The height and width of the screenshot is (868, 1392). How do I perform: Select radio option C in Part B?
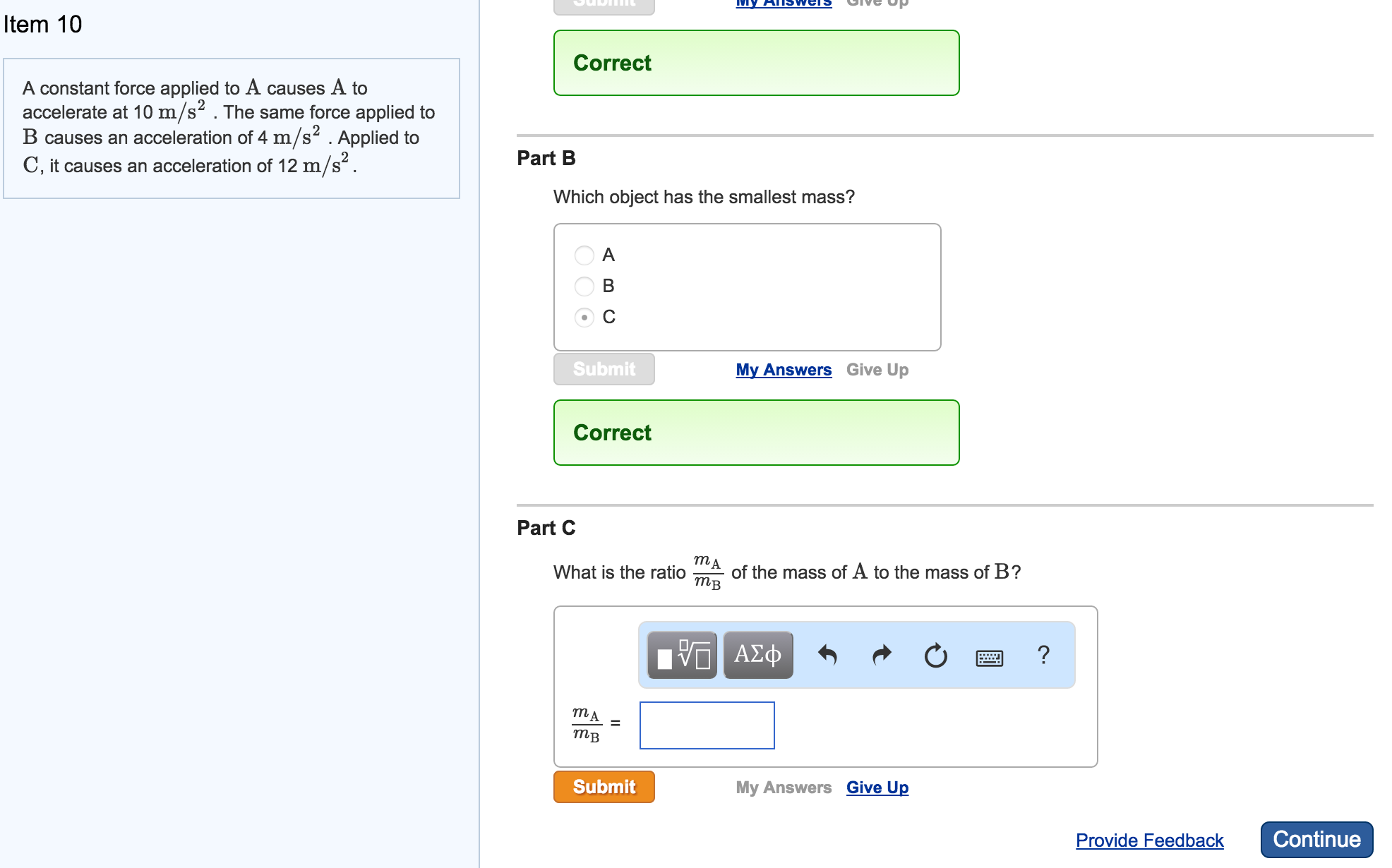click(x=584, y=317)
